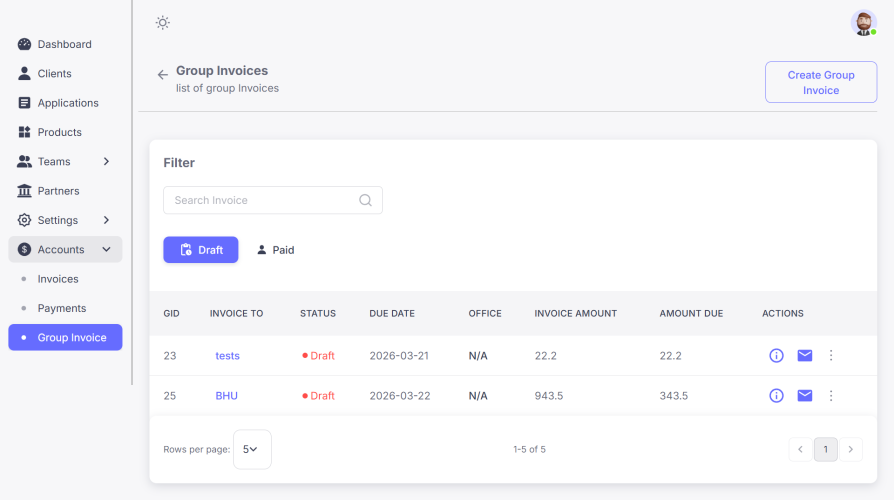Viewport: 894px width, 500px height.
Task: Go to Dashboard in the sidebar
Action: 64,45
